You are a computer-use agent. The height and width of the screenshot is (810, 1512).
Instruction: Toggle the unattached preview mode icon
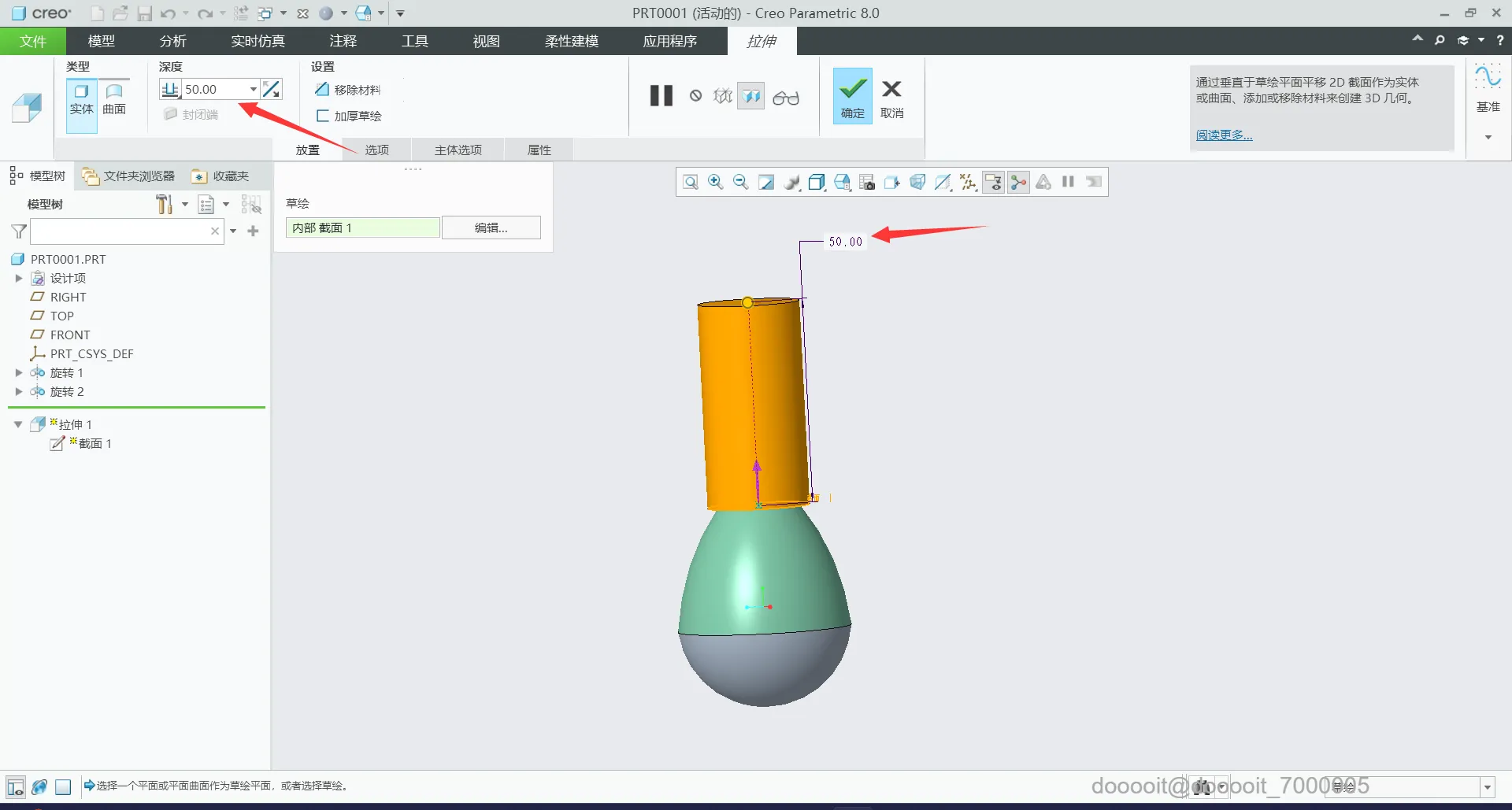(722, 96)
